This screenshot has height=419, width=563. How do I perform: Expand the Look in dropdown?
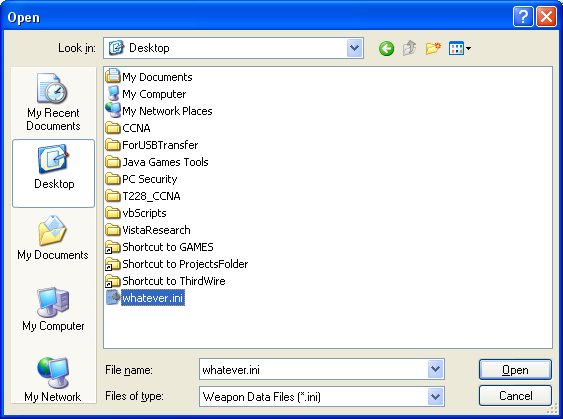tap(354, 48)
